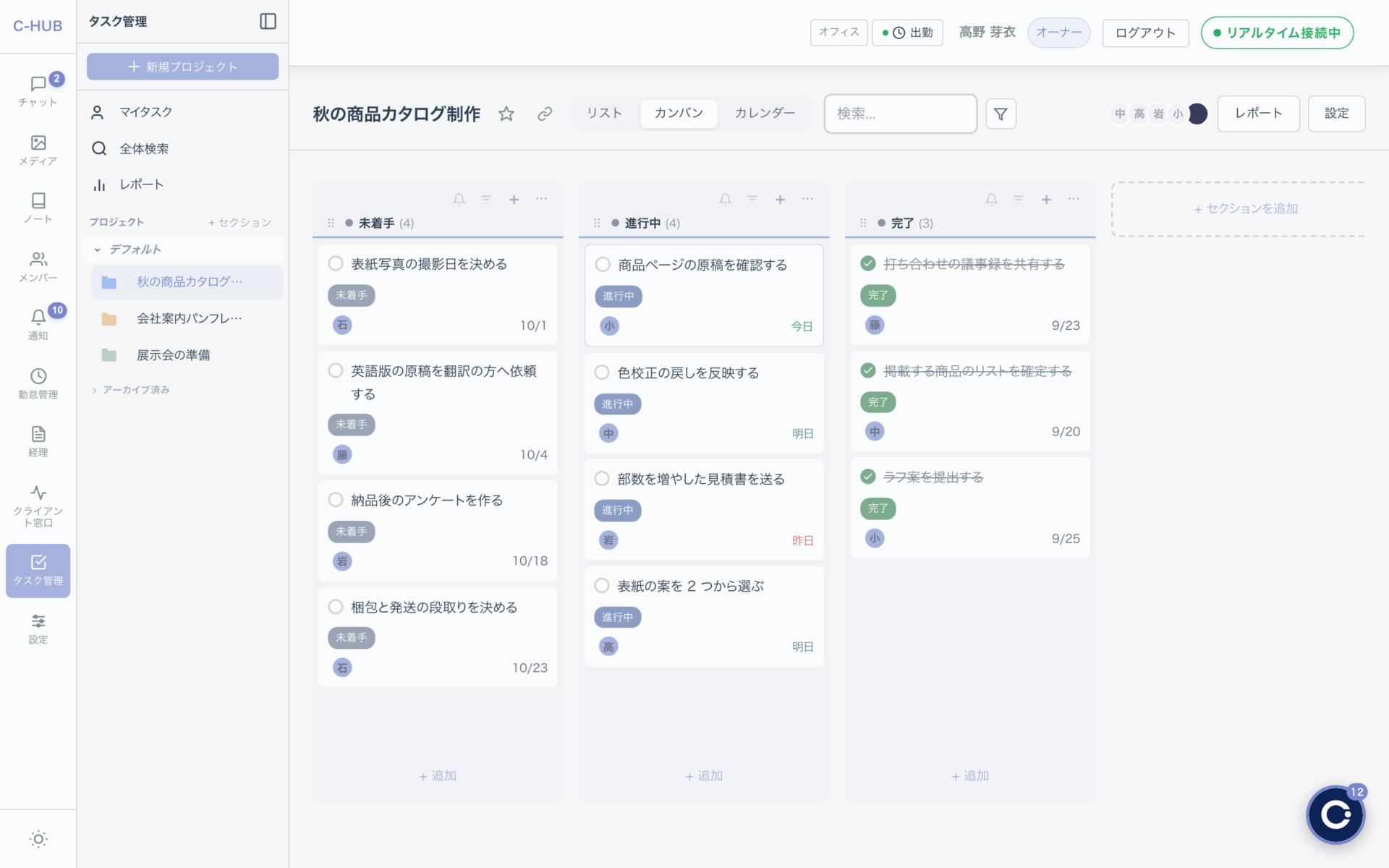Viewport: 1389px width, 868px height.
Task: Open the filter funnel button
Action: click(x=1001, y=114)
